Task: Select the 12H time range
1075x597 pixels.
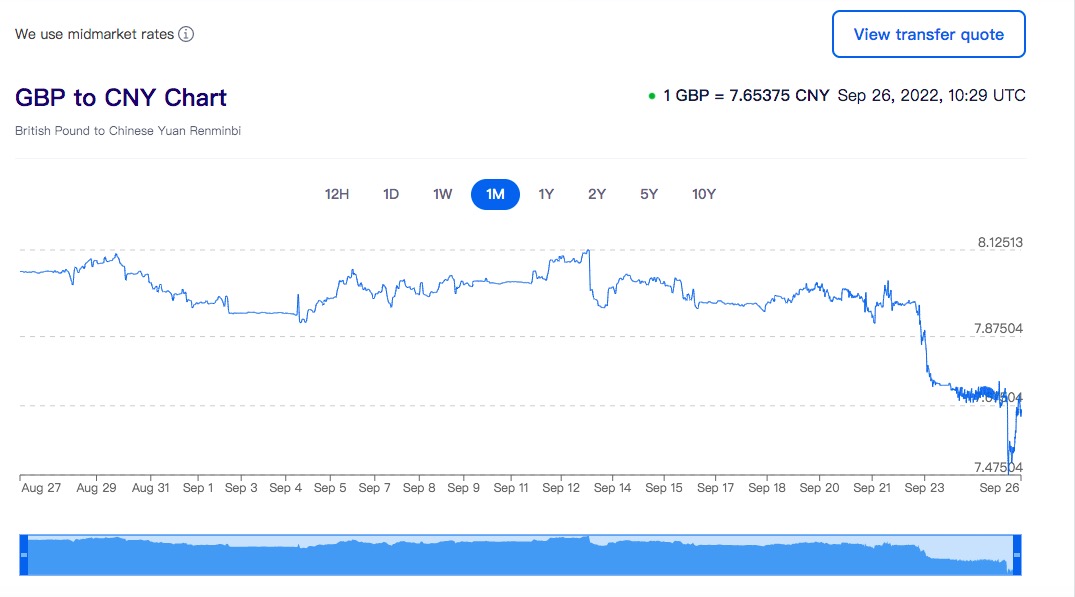Action: [x=337, y=194]
